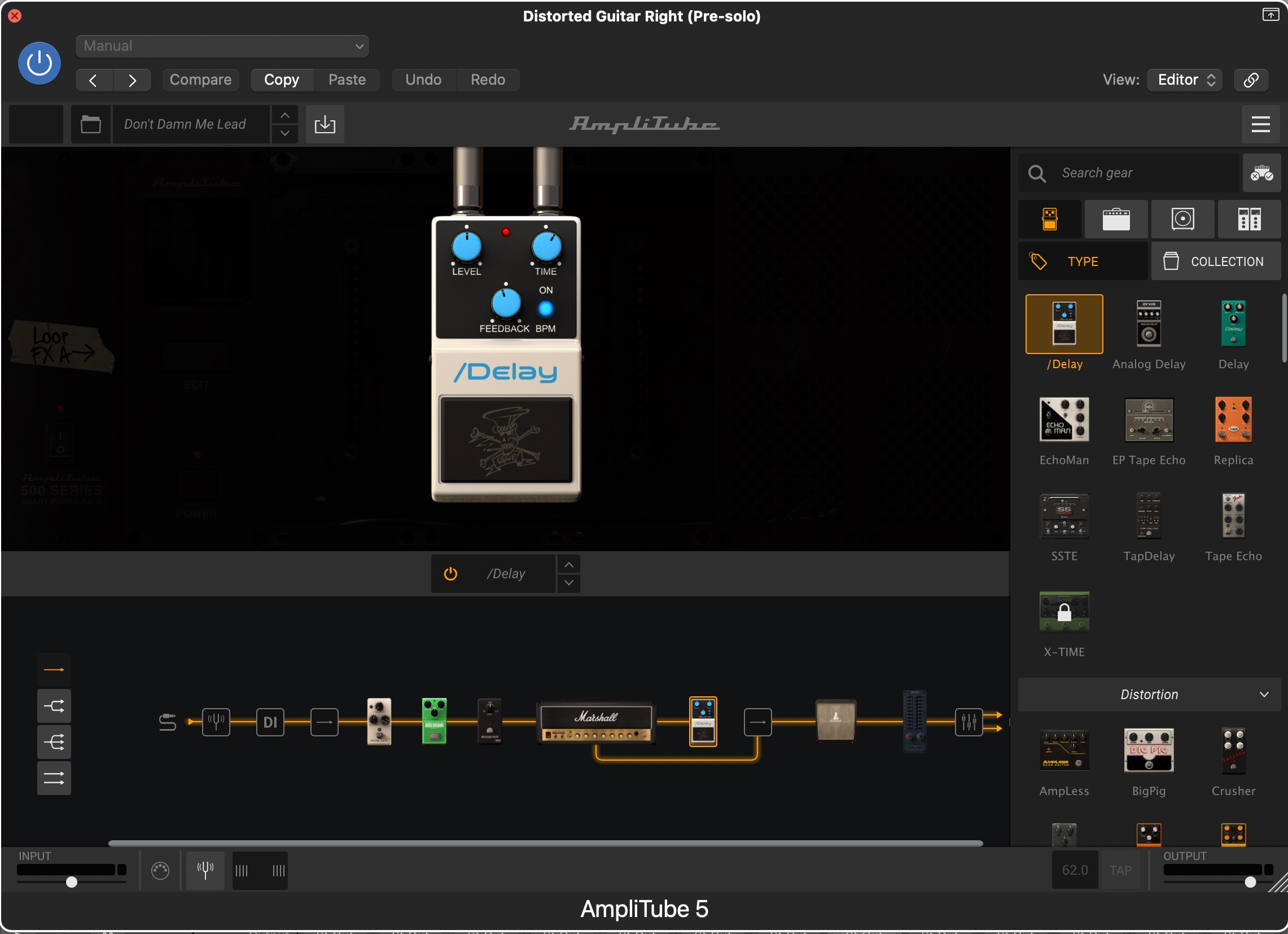The width and height of the screenshot is (1288, 934).
Task: Open the mixer block in chain
Action: pyautogui.click(x=969, y=723)
